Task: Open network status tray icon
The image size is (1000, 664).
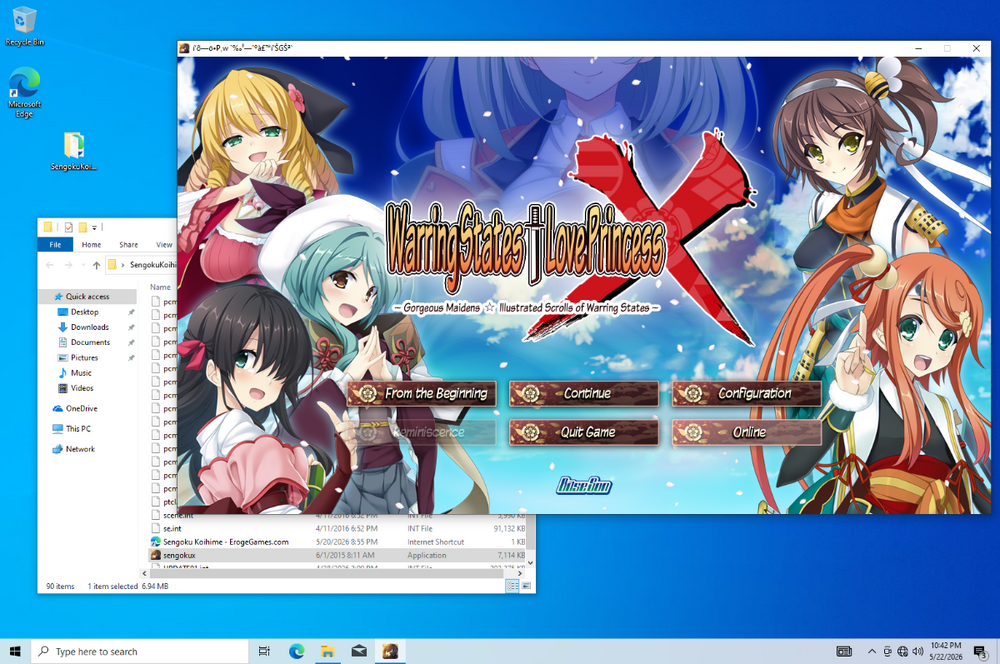Action: point(902,651)
